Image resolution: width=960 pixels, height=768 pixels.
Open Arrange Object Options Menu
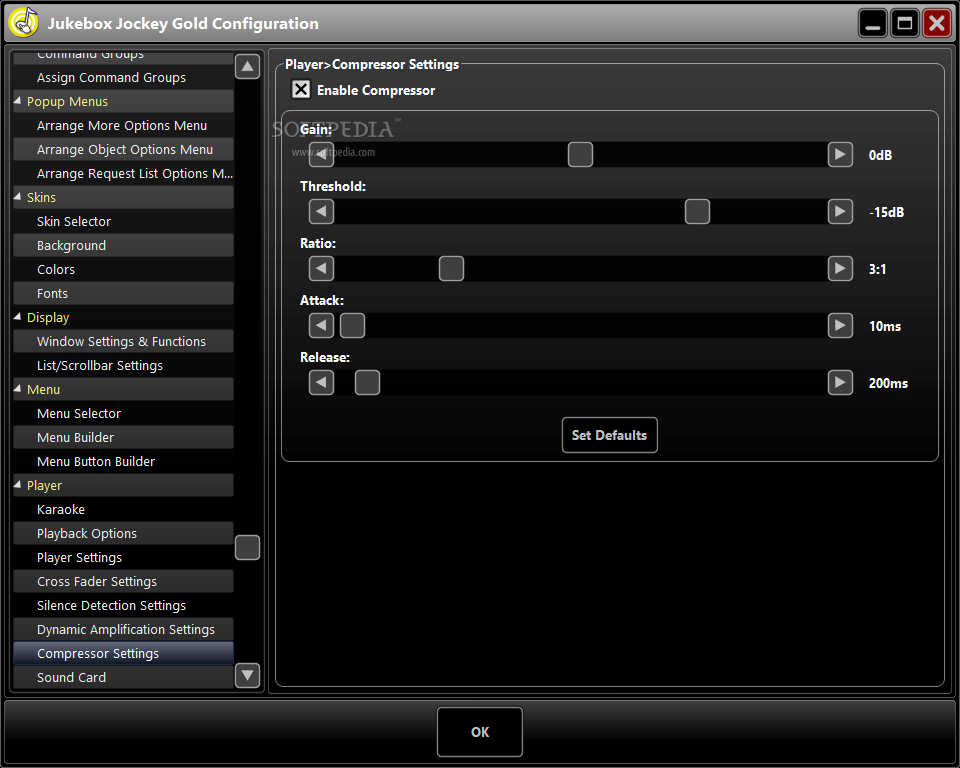(123, 149)
